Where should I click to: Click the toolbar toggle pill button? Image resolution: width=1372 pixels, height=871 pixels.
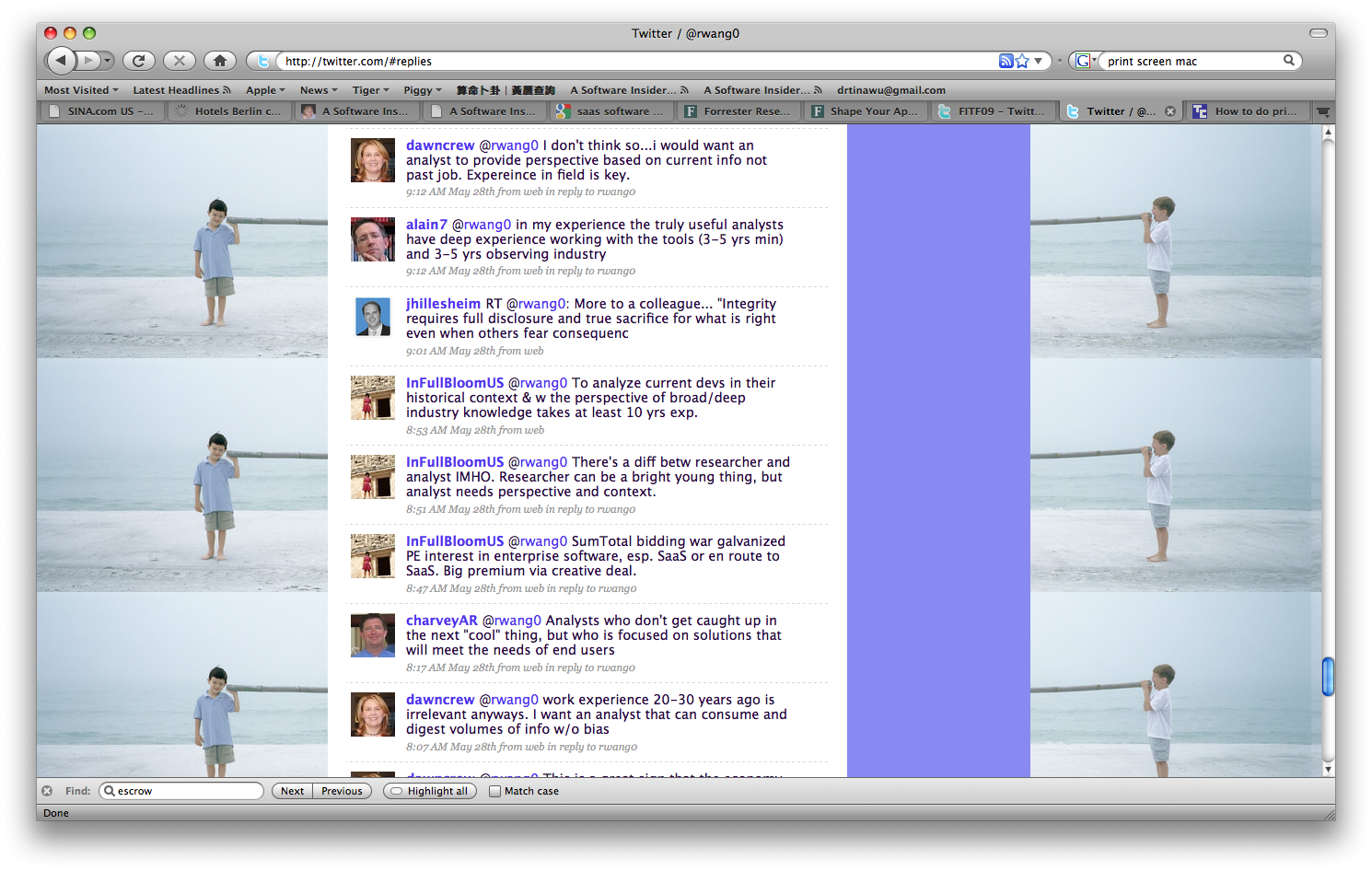click(x=1318, y=33)
